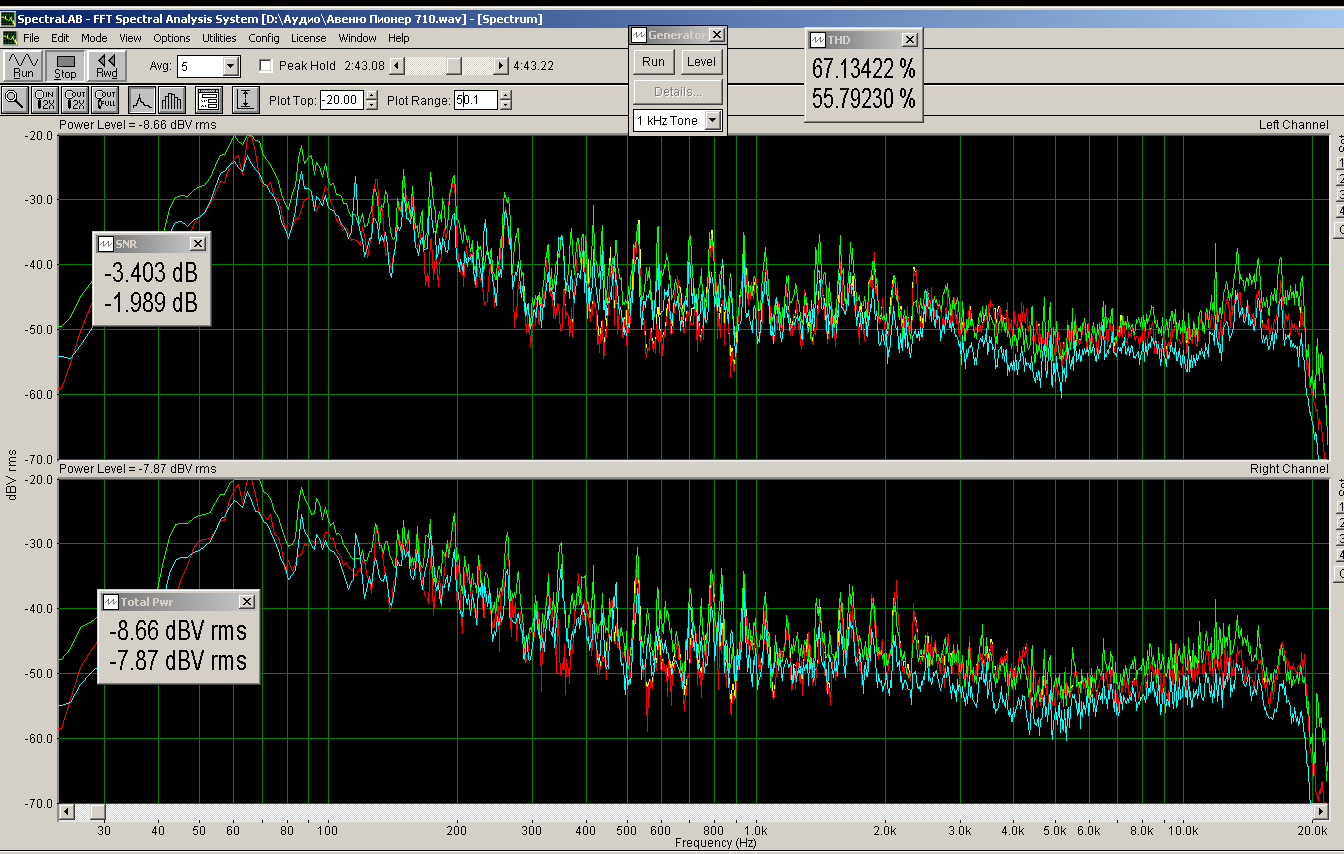
Task: Decrease the Plot Top value
Action: (x=373, y=104)
